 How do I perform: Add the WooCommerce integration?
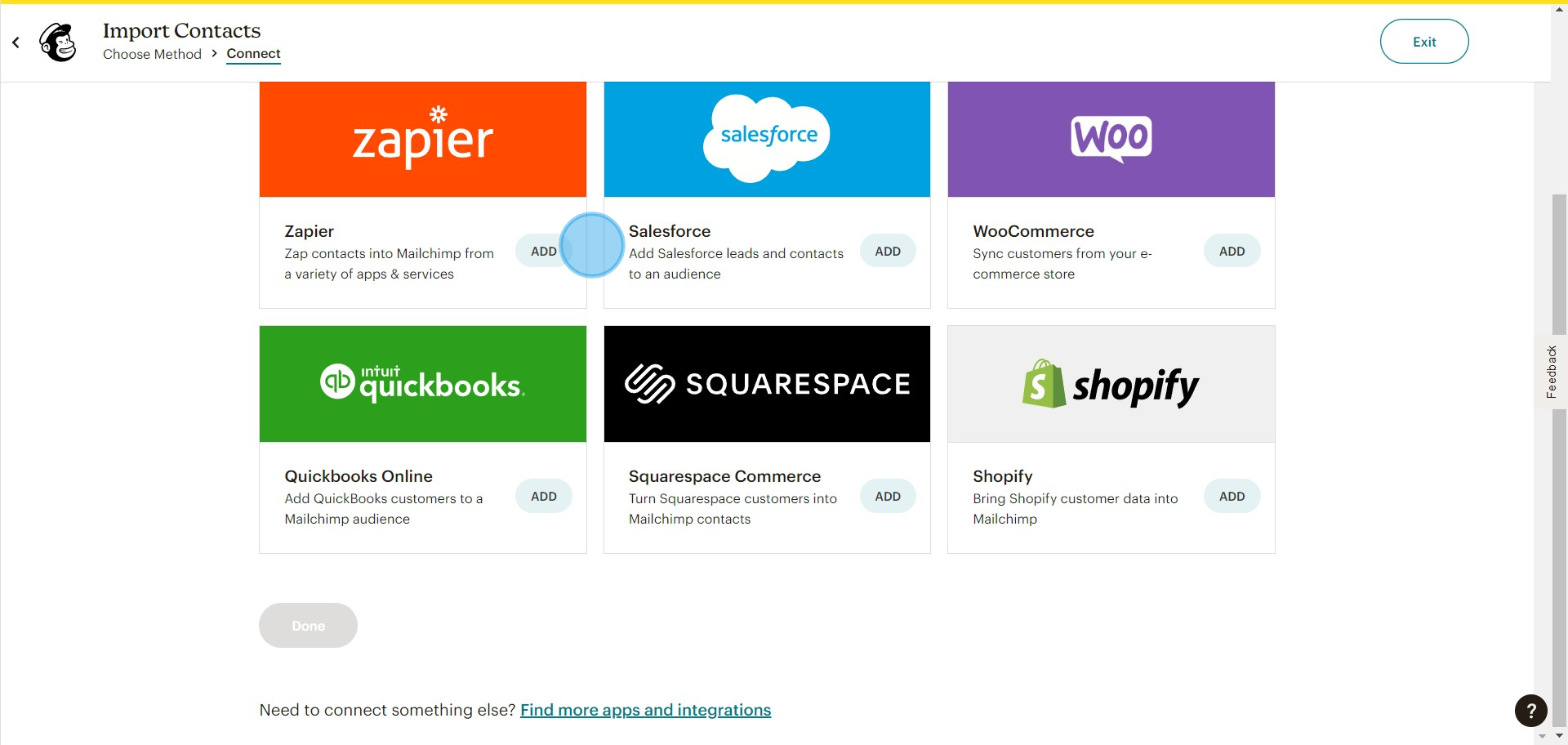pyautogui.click(x=1232, y=251)
